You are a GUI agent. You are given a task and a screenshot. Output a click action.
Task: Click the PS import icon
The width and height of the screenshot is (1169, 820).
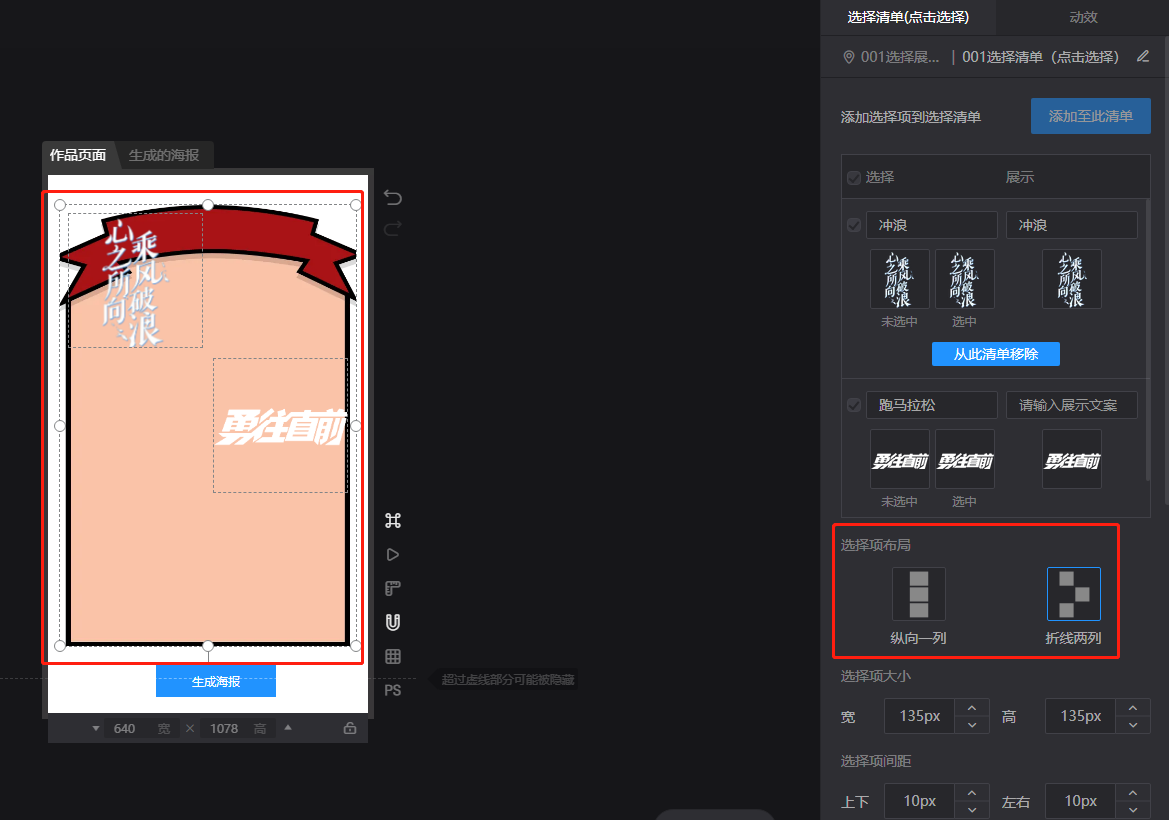point(393,690)
